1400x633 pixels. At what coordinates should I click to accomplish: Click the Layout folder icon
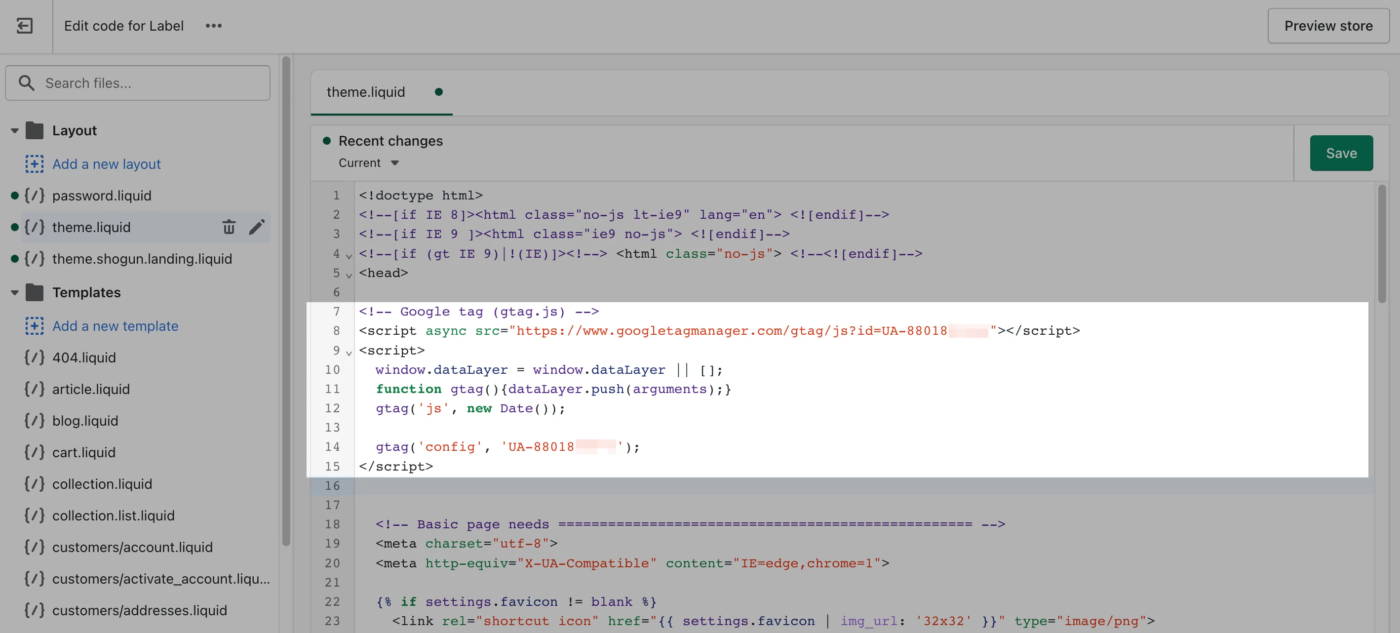pos(35,131)
